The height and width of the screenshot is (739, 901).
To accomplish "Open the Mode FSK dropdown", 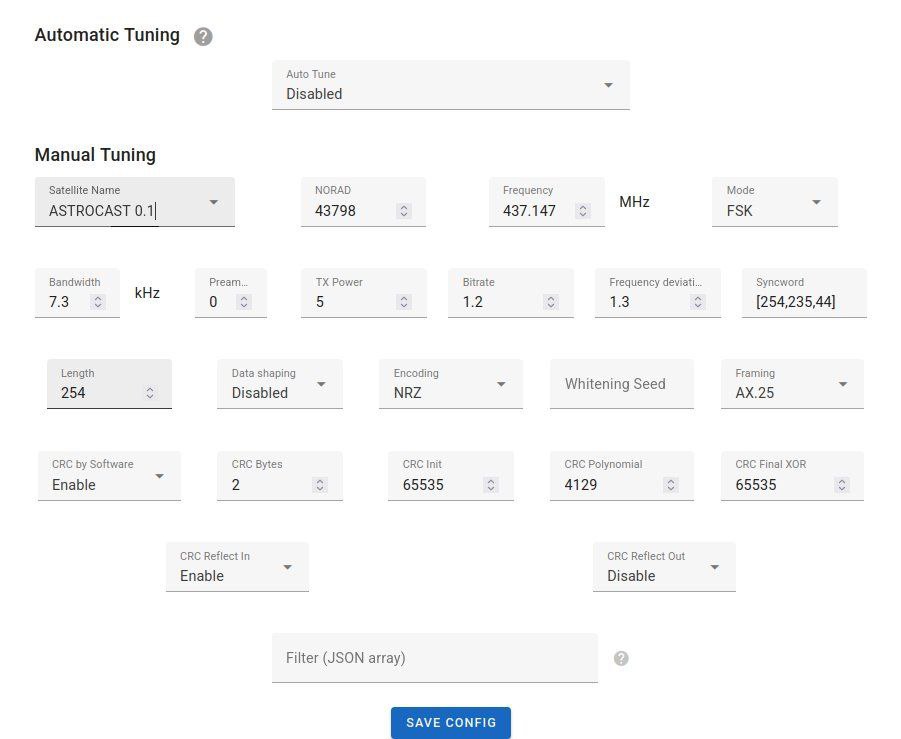I will 775,202.
